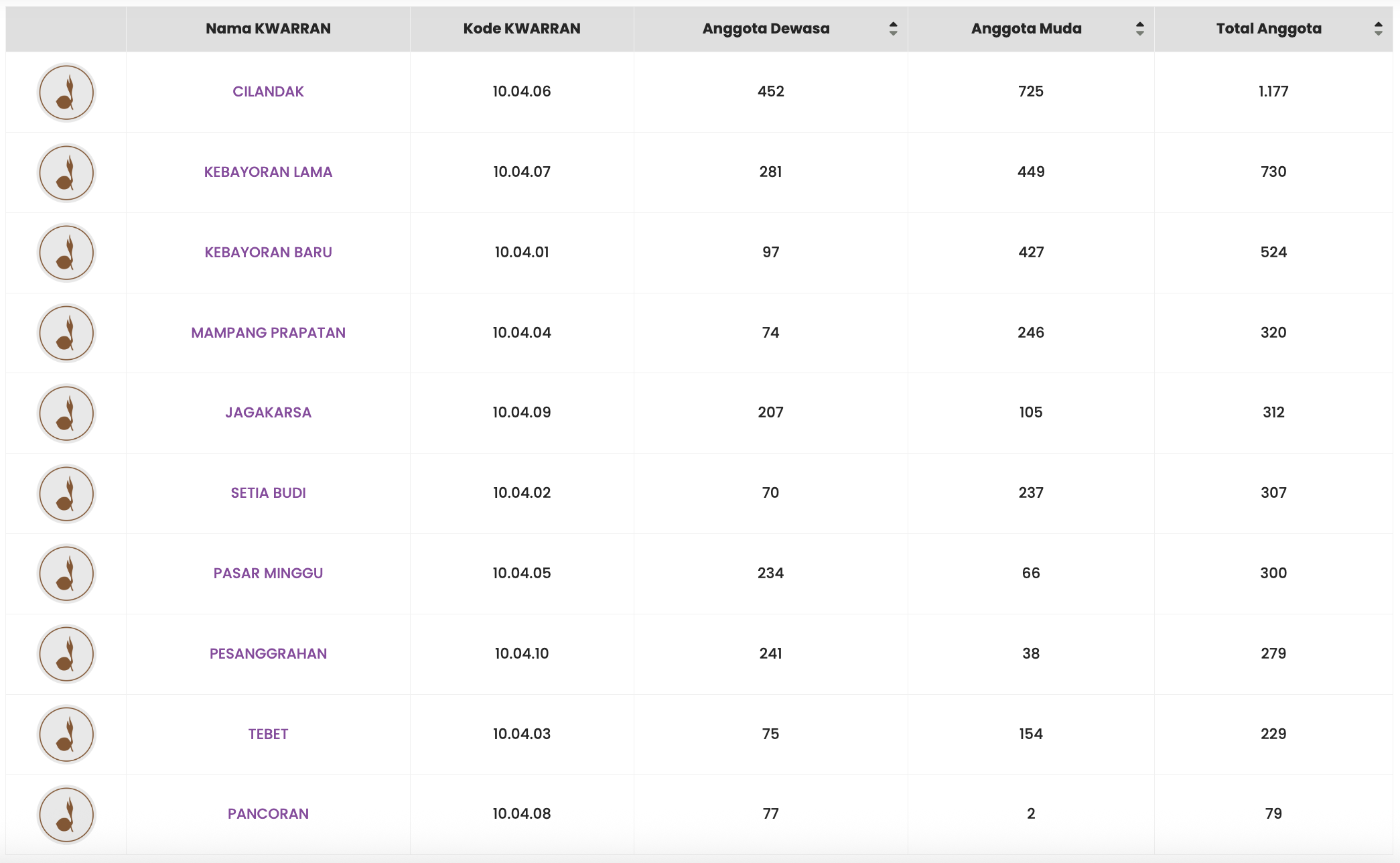1400x863 pixels.
Task: Select the code 10.04.06
Action: click(522, 92)
